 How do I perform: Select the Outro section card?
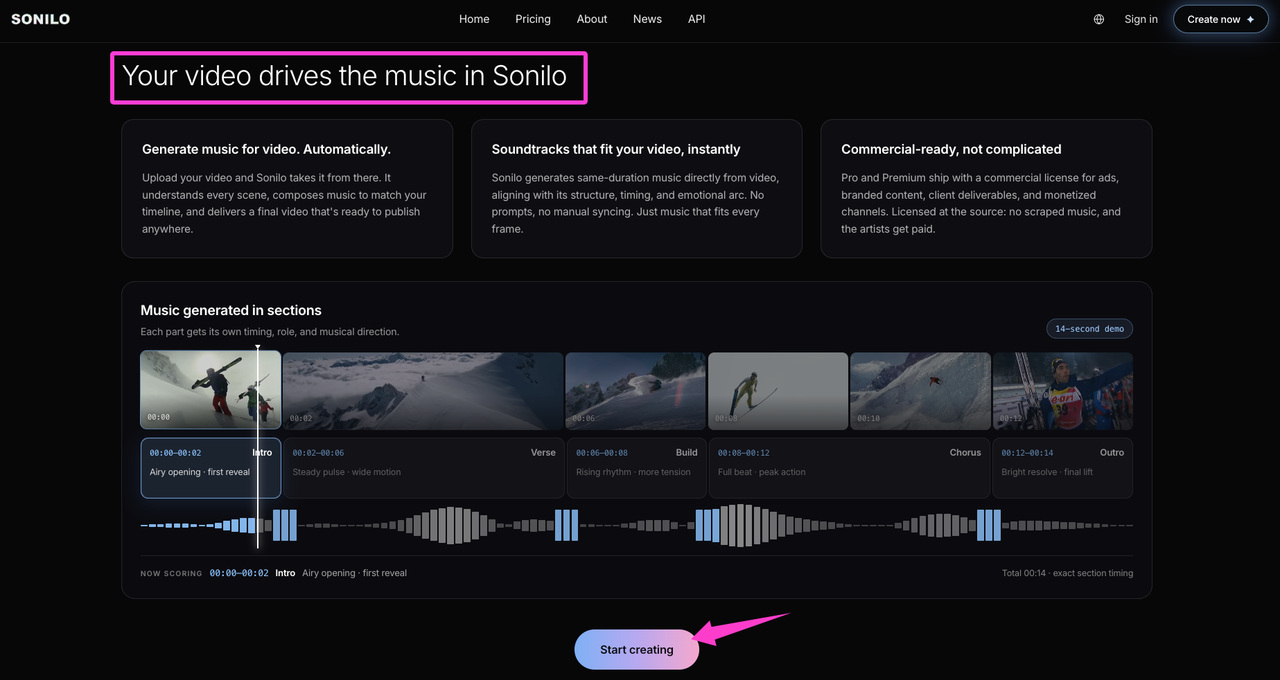coord(1063,468)
